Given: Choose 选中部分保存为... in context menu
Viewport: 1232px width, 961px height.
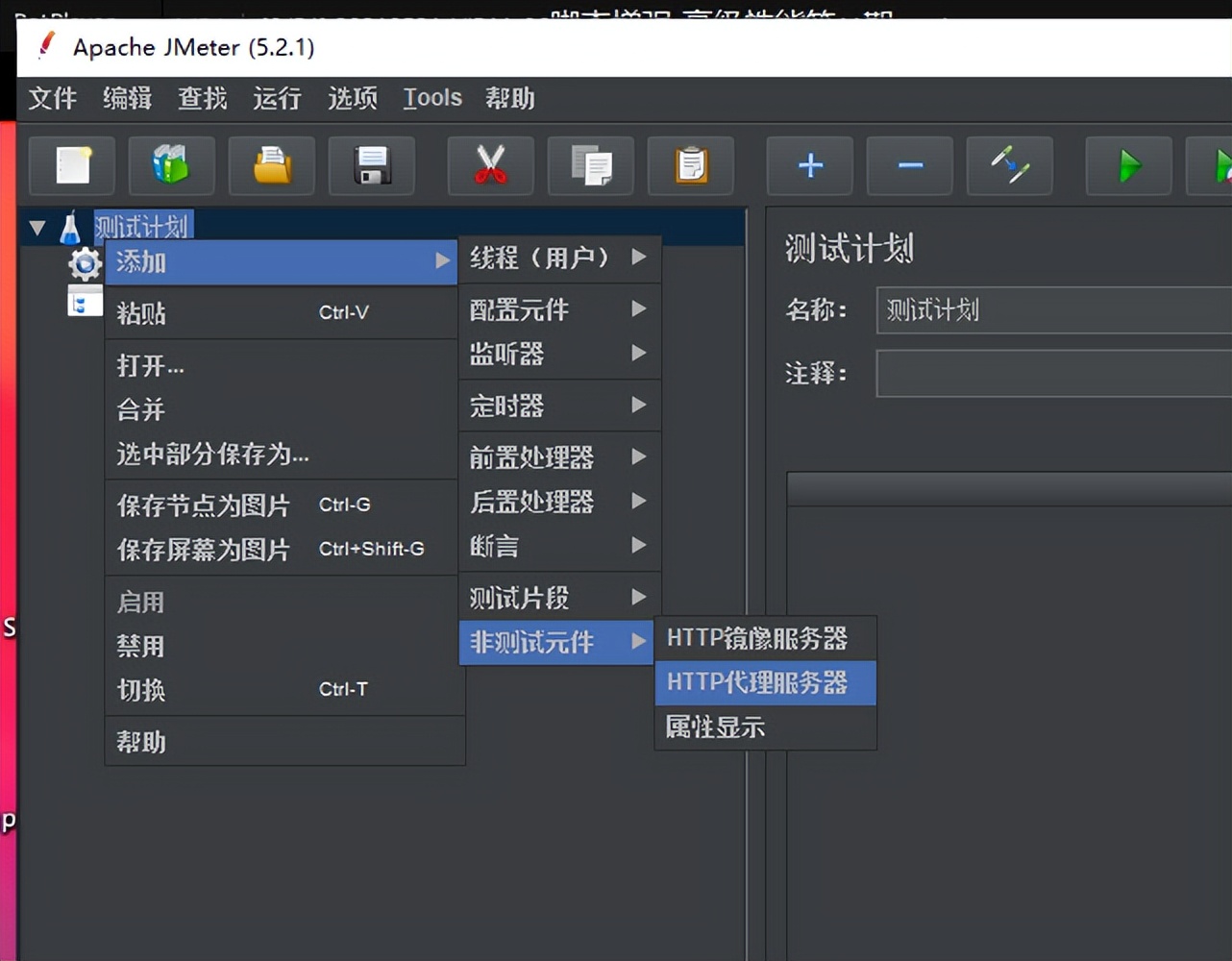Looking at the screenshot, I should click(282, 454).
